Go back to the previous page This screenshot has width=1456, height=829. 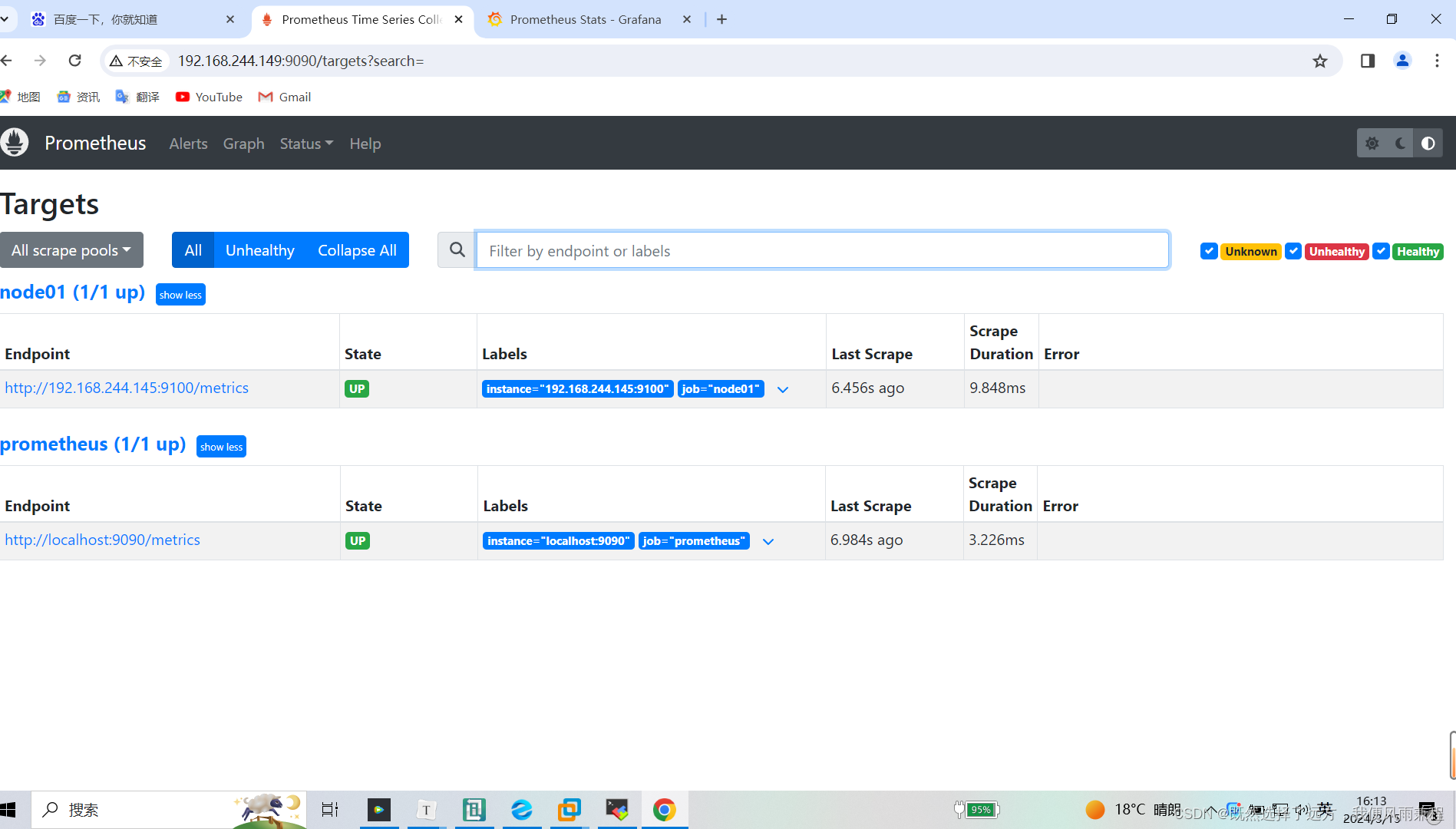(7, 61)
